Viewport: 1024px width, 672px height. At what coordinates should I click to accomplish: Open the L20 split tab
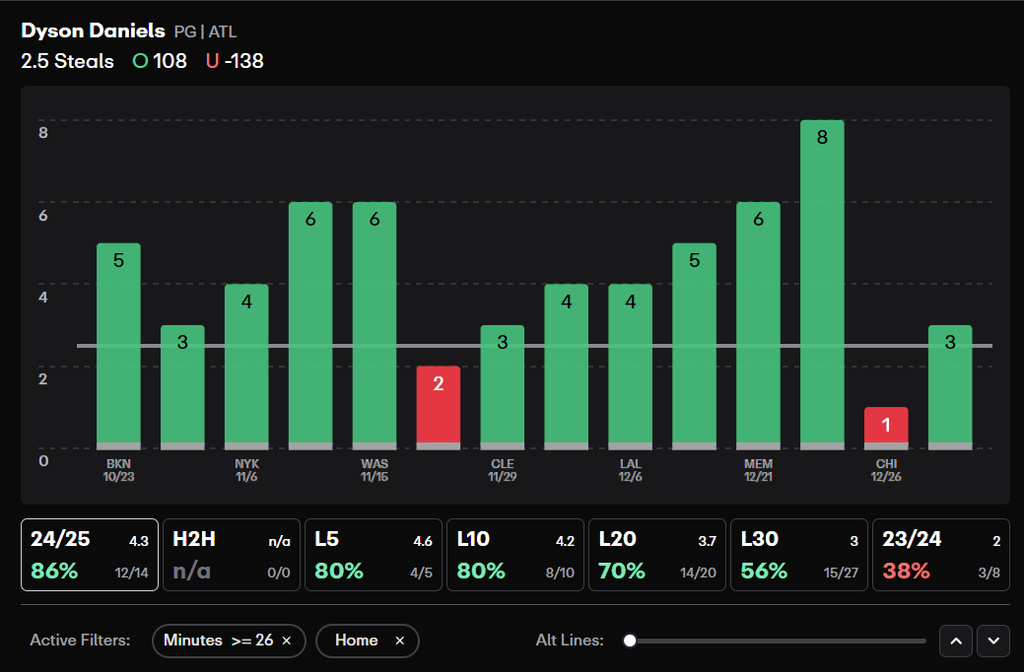[657, 554]
